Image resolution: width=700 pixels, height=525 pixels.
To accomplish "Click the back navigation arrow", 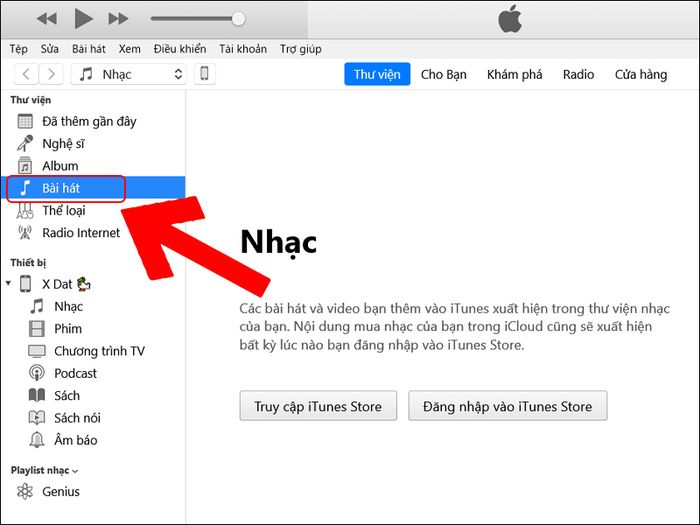I will click(25, 74).
